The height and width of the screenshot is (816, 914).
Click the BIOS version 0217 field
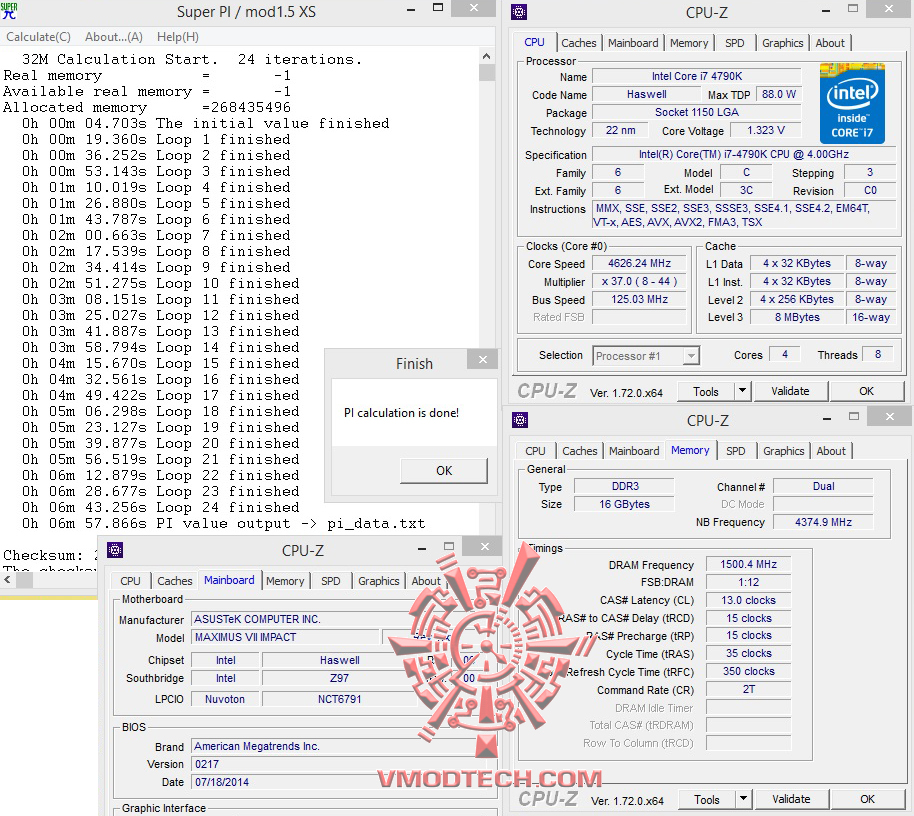click(x=338, y=764)
